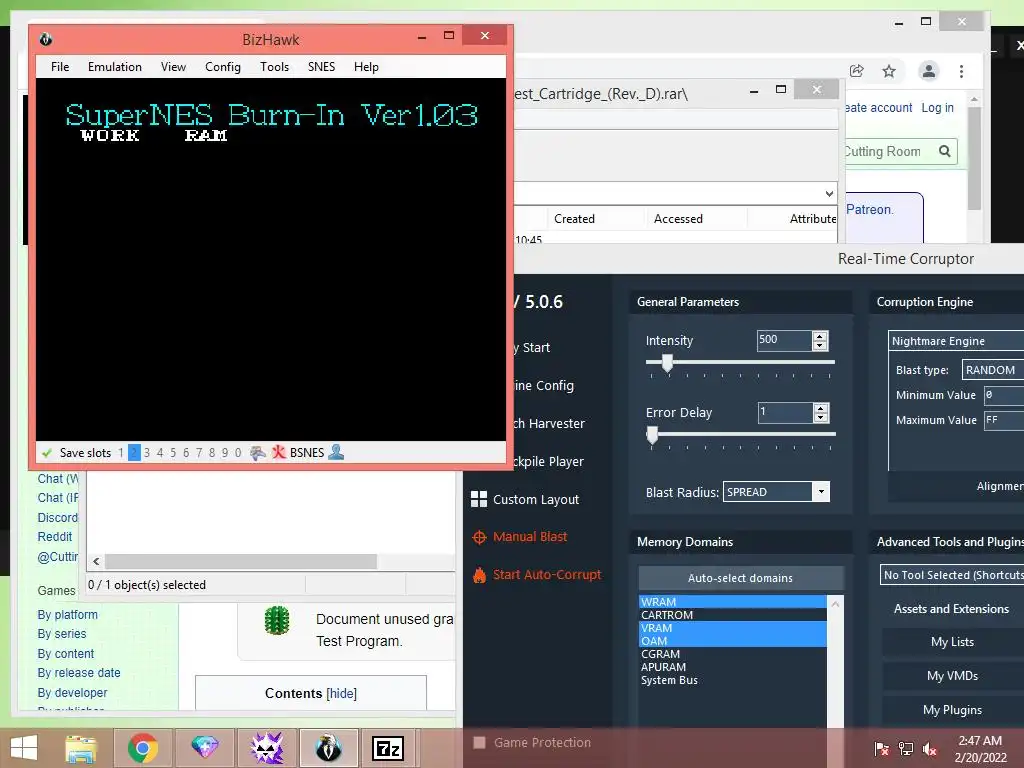Open Chrome's three-dot menu
1024x768 pixels.
(x=961, y=71)
